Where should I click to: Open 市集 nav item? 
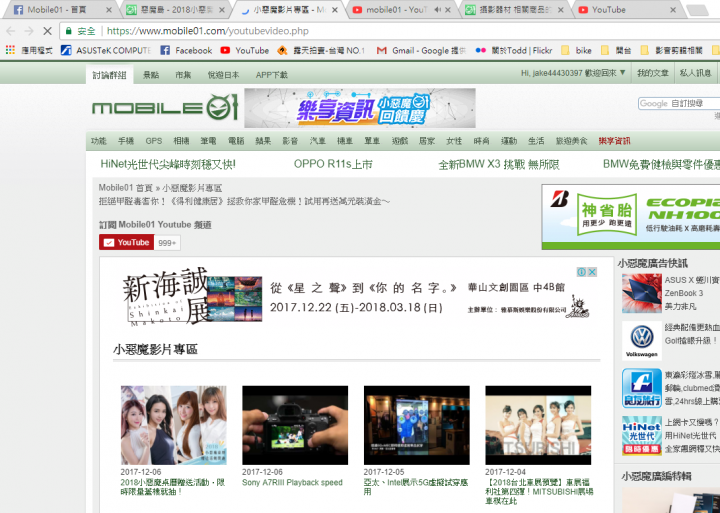(183, 75)
